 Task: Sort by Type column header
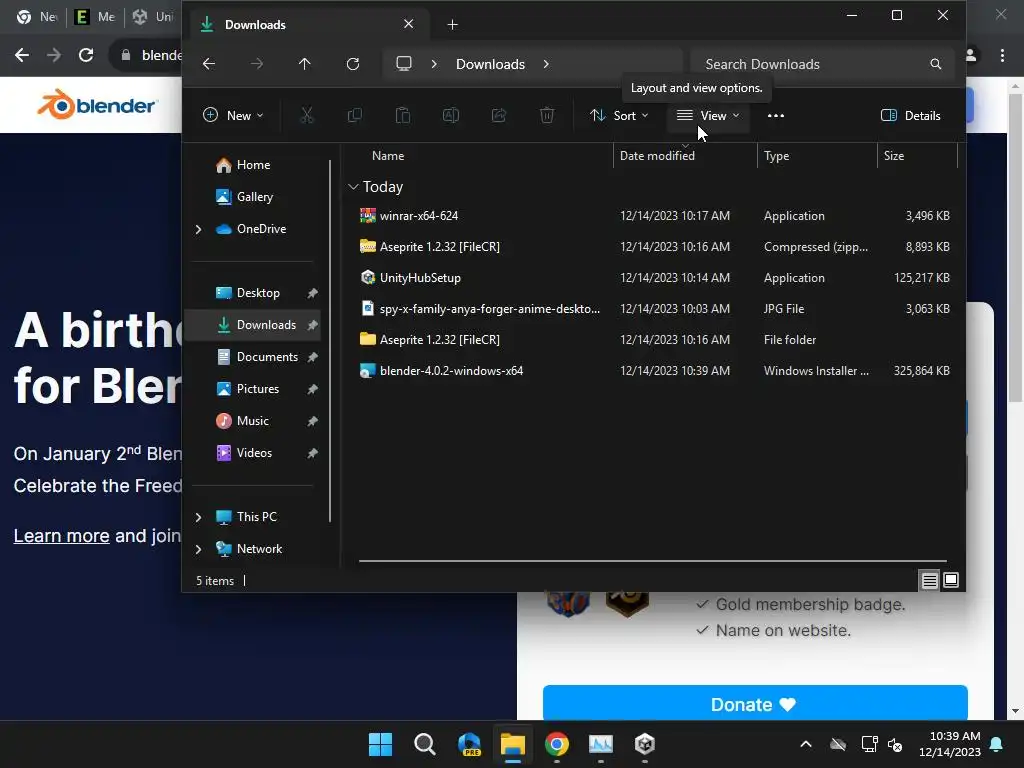[817, 156]
